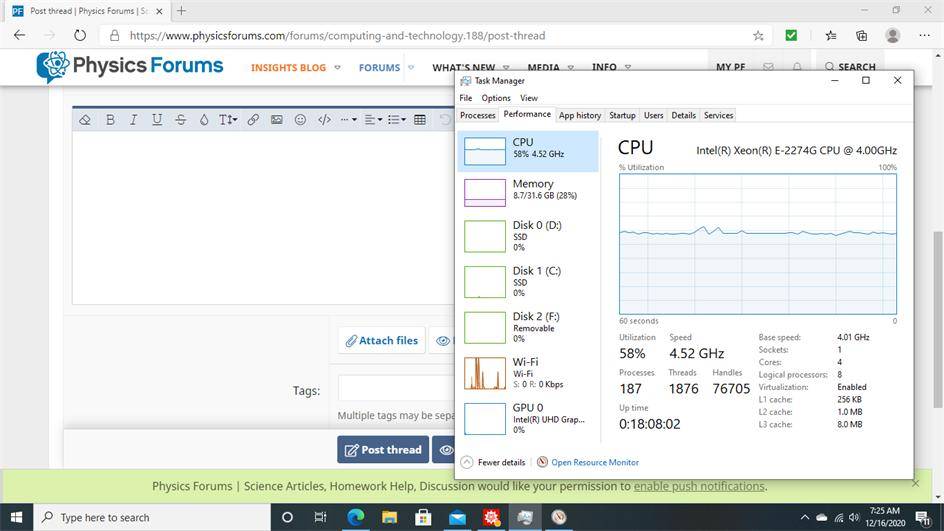This screenshot has height=531, width=944.
Task: Switch to the Processes tab
Action: [478, 115]
